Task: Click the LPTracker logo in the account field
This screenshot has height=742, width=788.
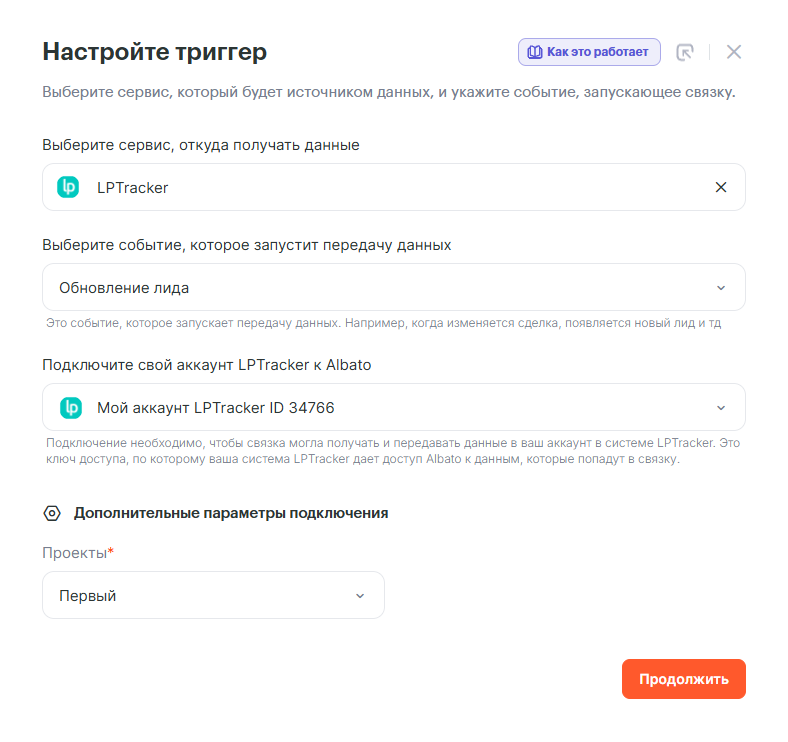Action: [70, 407]
